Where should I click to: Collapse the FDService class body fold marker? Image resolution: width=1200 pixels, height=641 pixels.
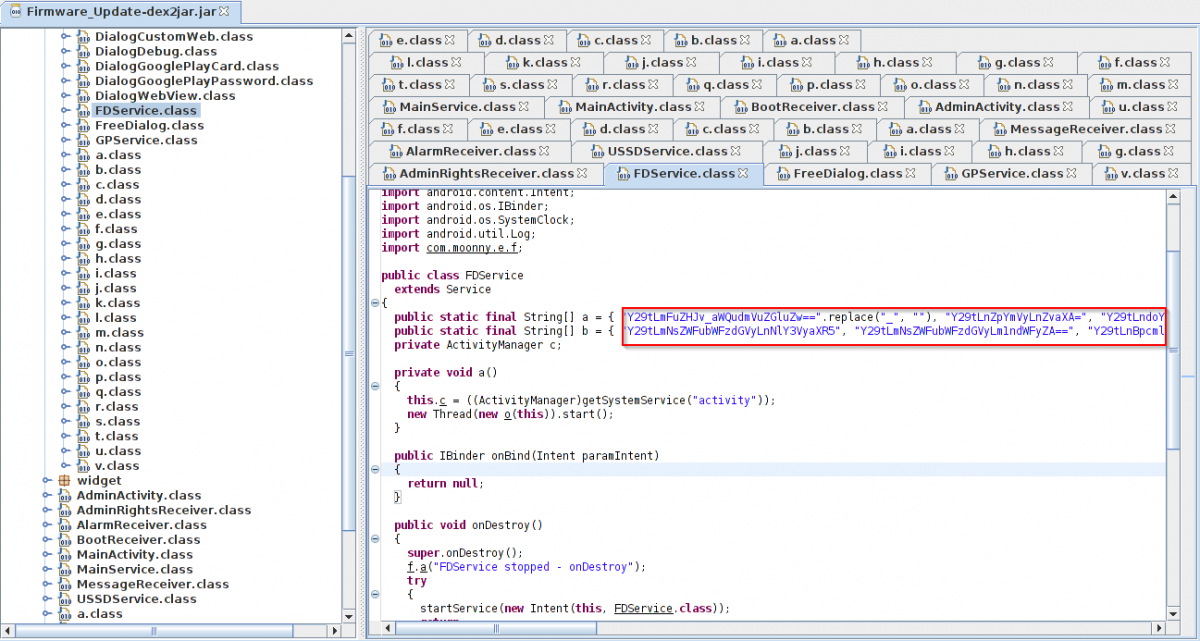point(373,303)
